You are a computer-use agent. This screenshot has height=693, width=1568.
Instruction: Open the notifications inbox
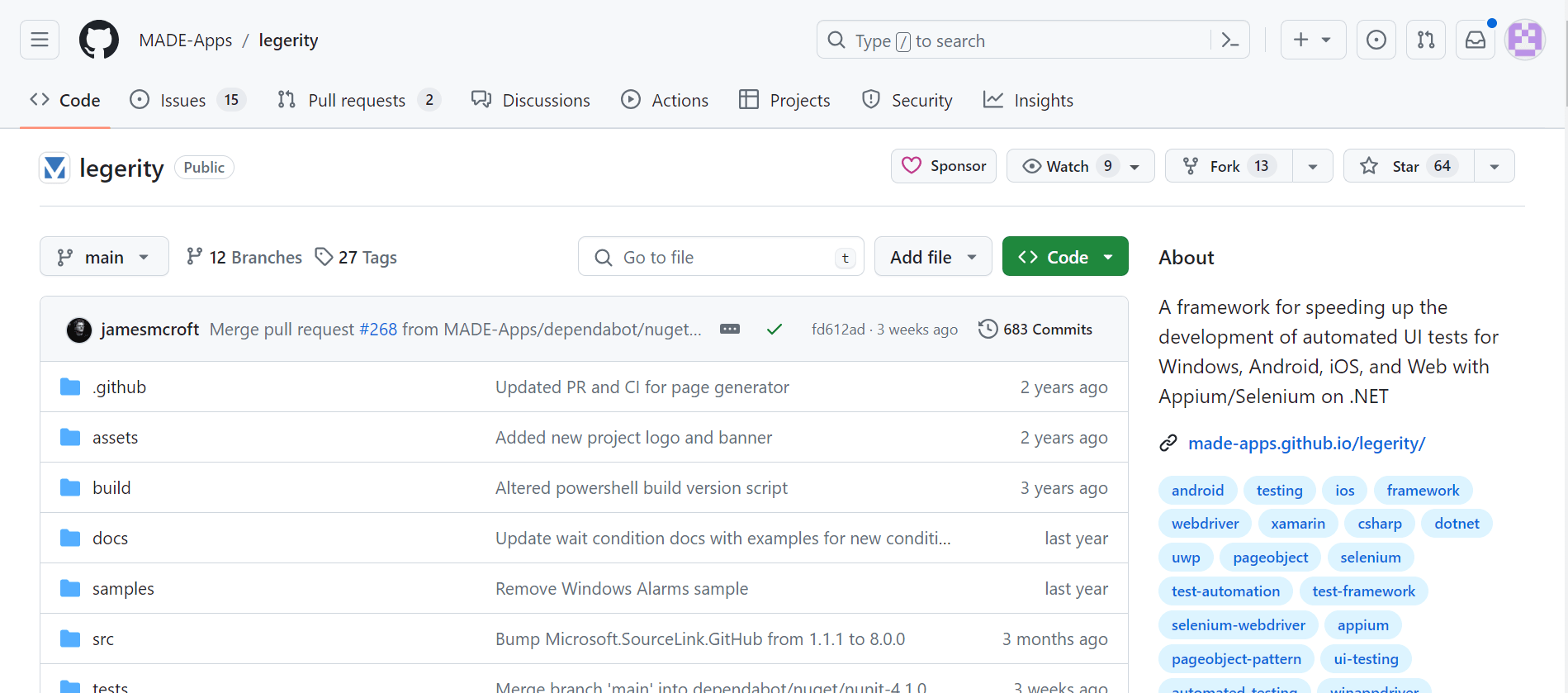(1475, 40)
